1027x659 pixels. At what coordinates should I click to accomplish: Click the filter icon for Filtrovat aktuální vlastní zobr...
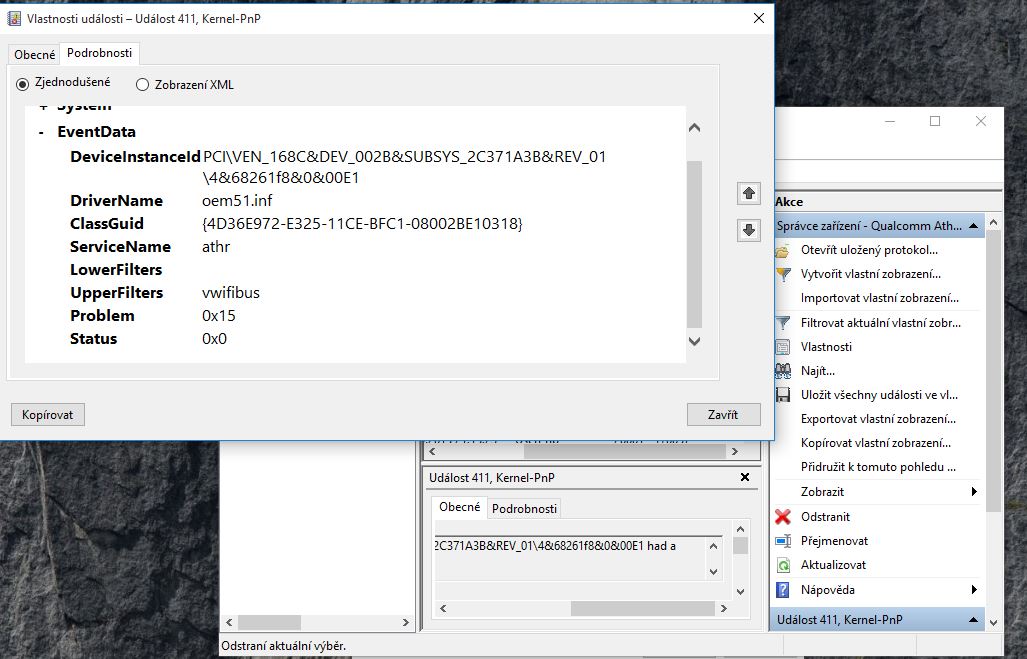pos(783,323)
